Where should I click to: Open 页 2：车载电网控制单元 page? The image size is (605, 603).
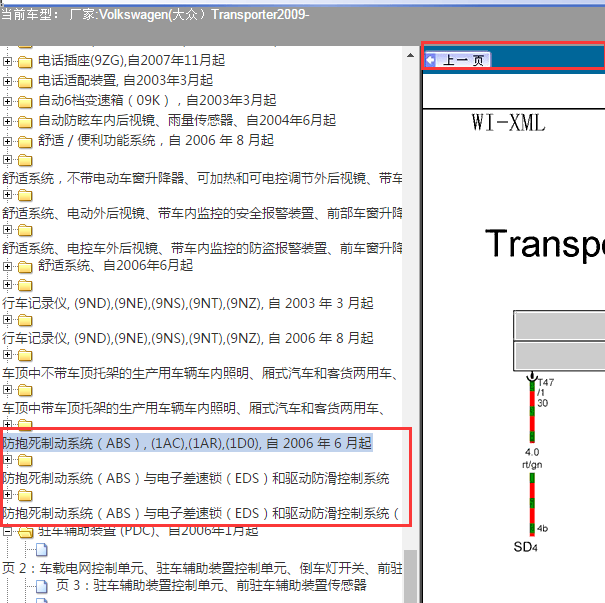pyautogui.click(x=202, y=568)
